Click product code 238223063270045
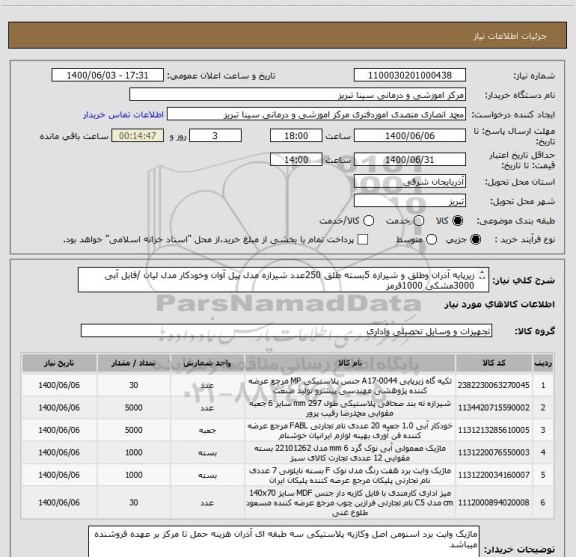 [493, 385]
